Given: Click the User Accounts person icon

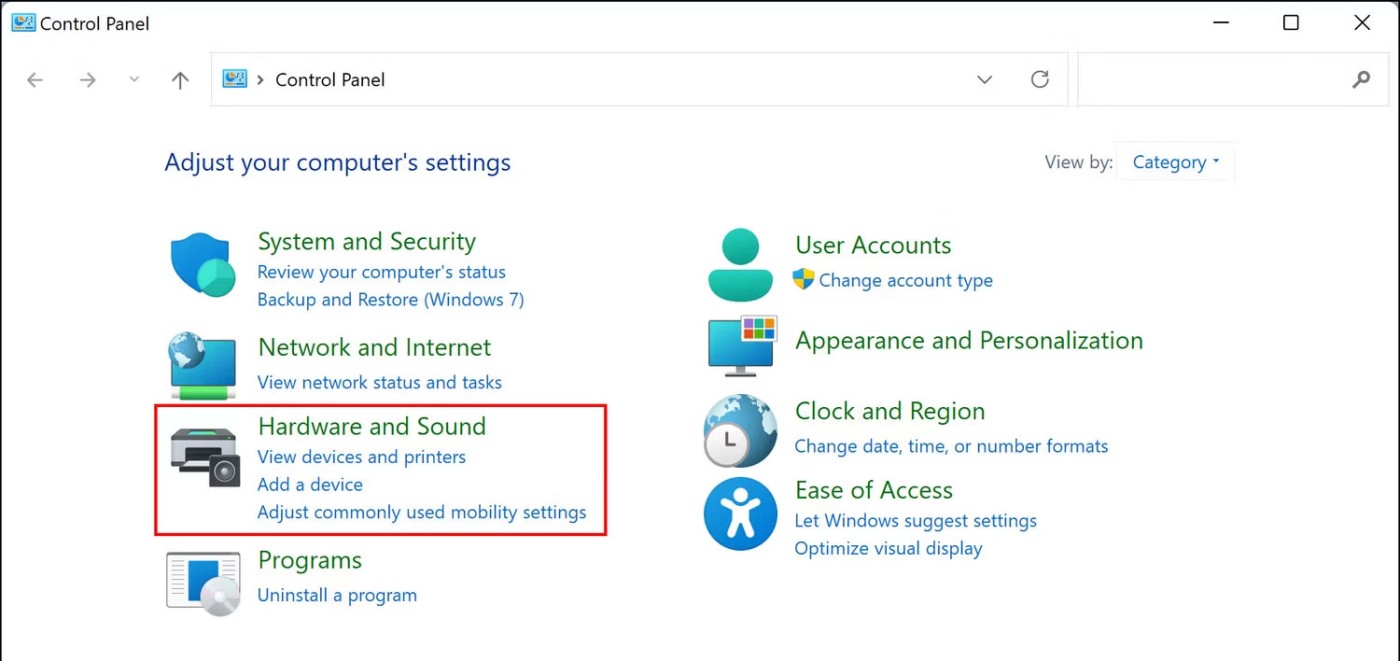Looking at the screenshot, I should tap(740, 265).
